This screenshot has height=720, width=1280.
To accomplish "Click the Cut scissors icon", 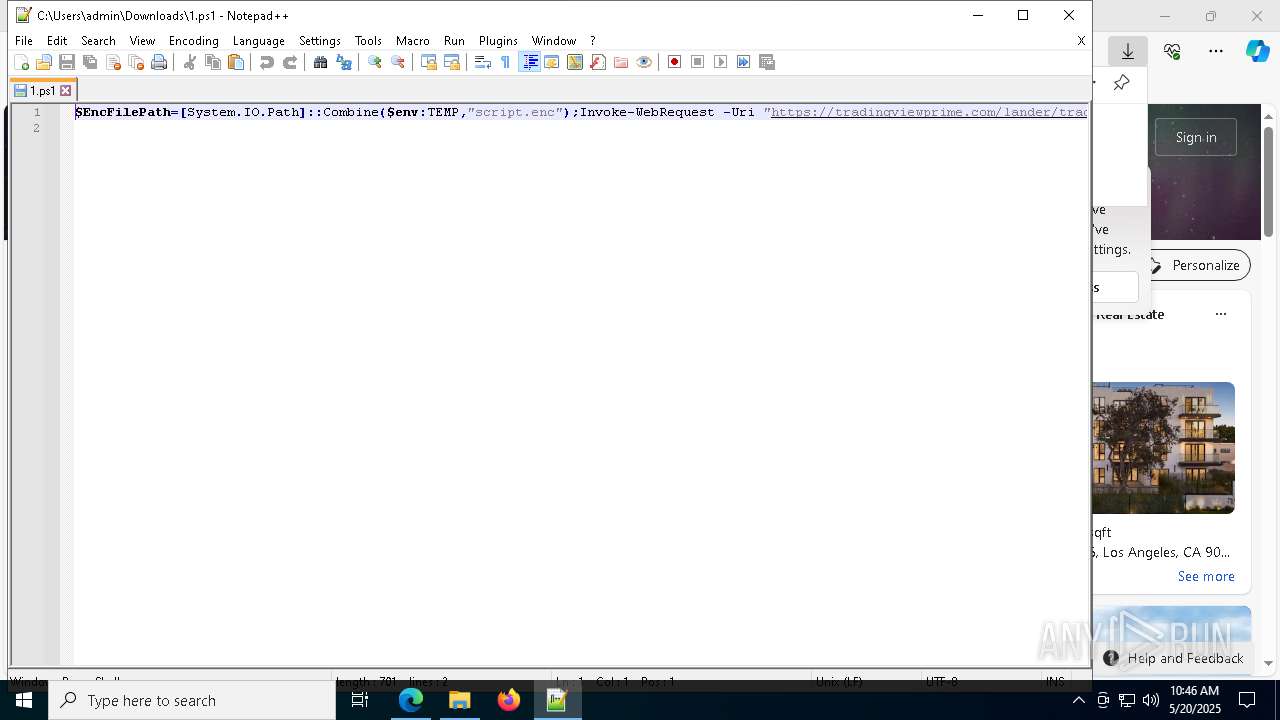I will click(189, 62).
